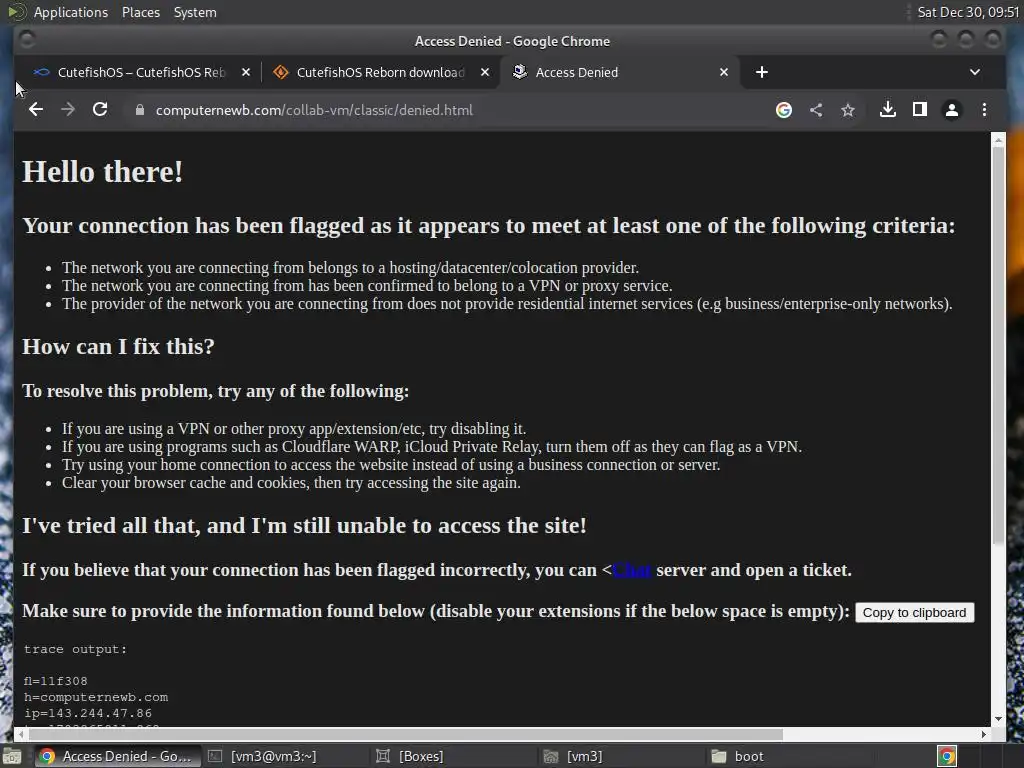1024x768 pixels.
Task: Follow the Chat link
Action: [632, 570]
